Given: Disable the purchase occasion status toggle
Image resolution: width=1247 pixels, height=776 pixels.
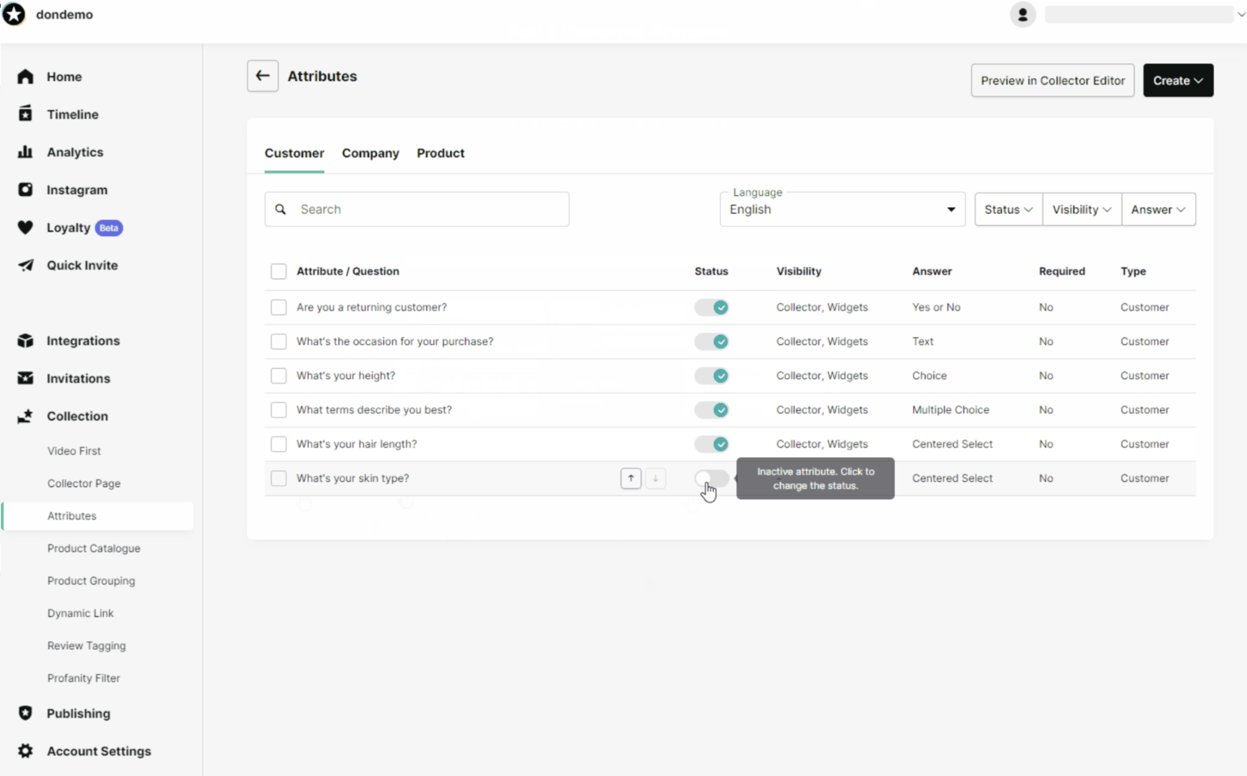Looking at the screenshot, I should pos(712,341).
